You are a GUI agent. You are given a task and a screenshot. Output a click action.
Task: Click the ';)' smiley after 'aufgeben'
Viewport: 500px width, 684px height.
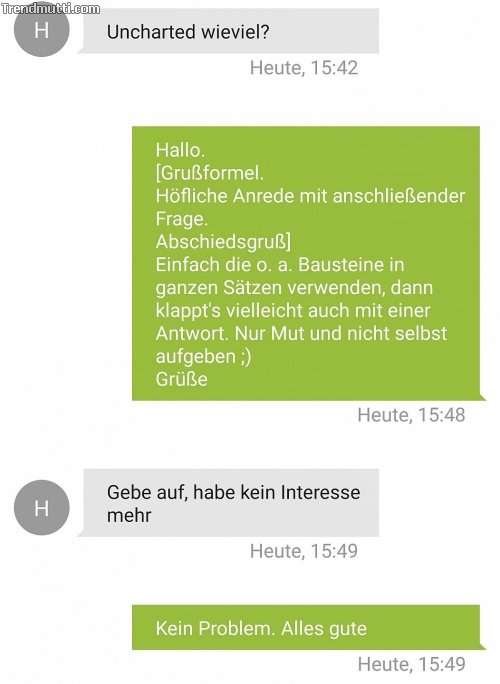point(246,356)
